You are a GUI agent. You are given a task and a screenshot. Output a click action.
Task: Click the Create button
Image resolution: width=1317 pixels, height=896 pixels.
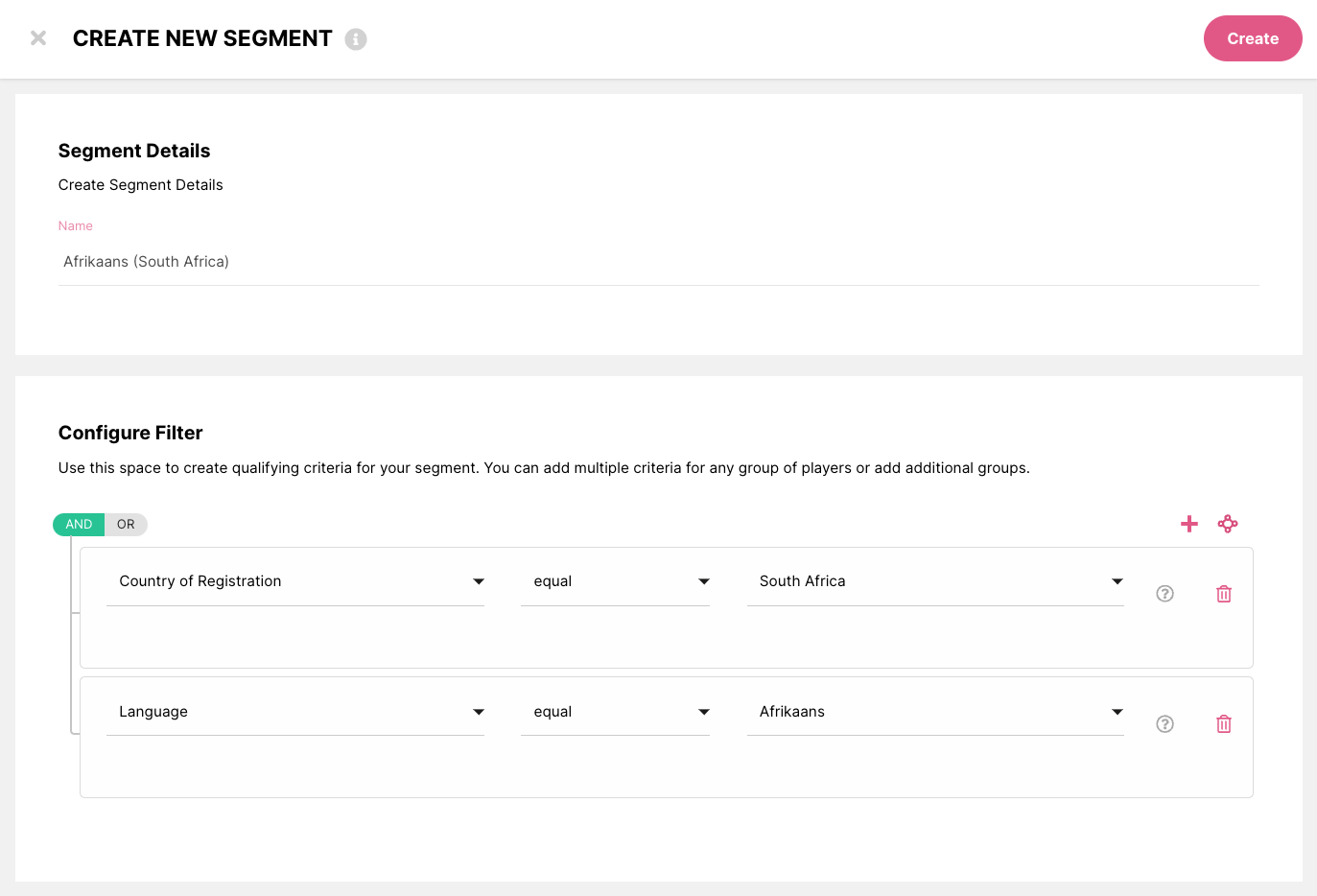coord(1253,38)
